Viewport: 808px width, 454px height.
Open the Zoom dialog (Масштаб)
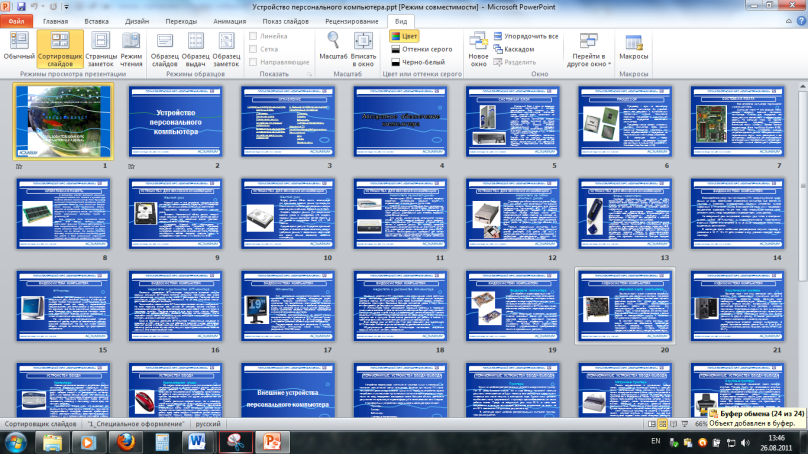pos(333,46)
